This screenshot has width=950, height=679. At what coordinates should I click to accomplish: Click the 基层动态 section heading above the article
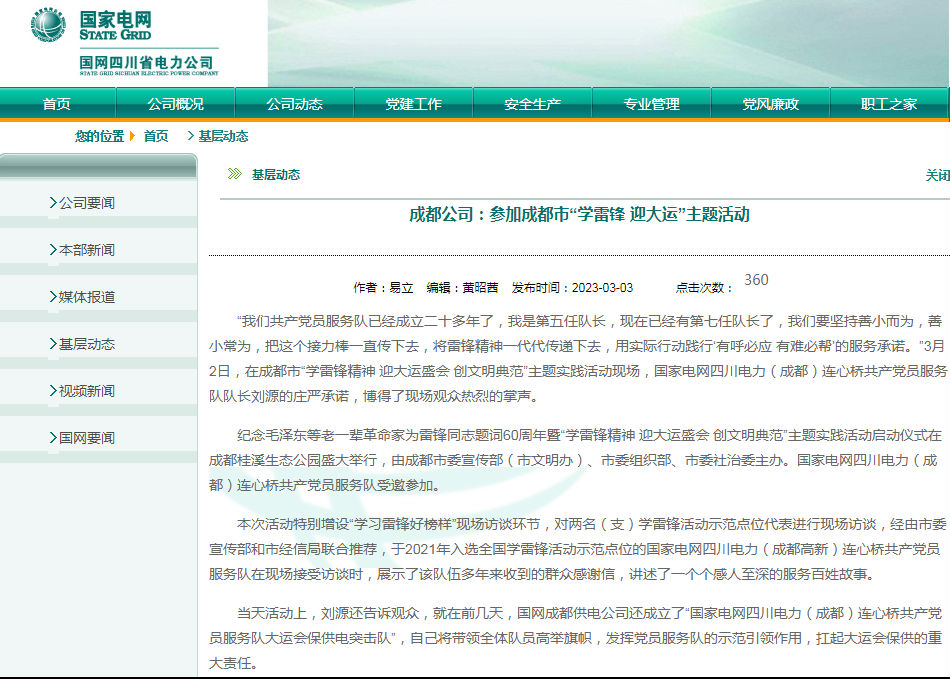[x=276, y=175]
